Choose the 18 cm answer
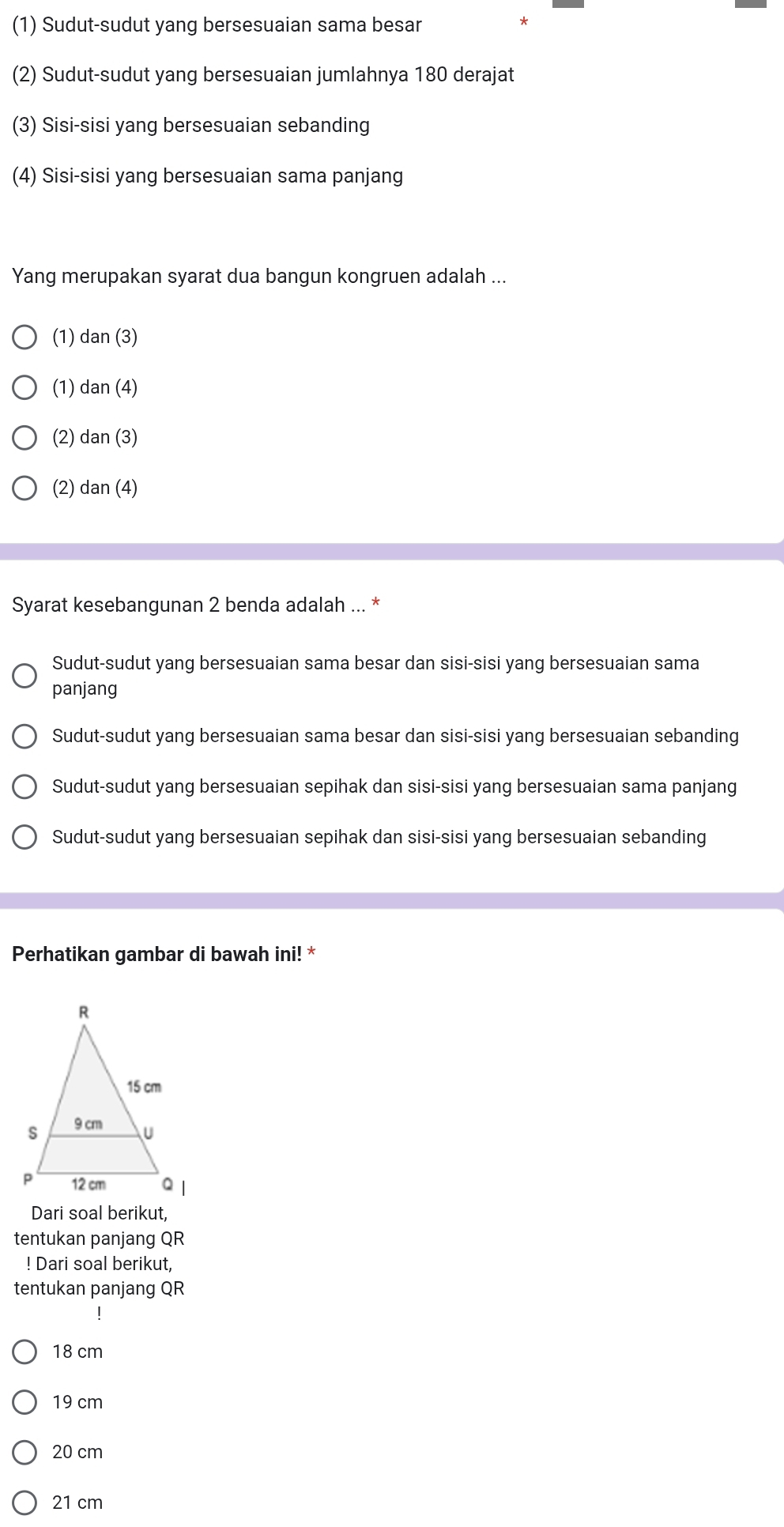Image resolution: width=784 pixels, height=1527 pixels. [24, 1352]
